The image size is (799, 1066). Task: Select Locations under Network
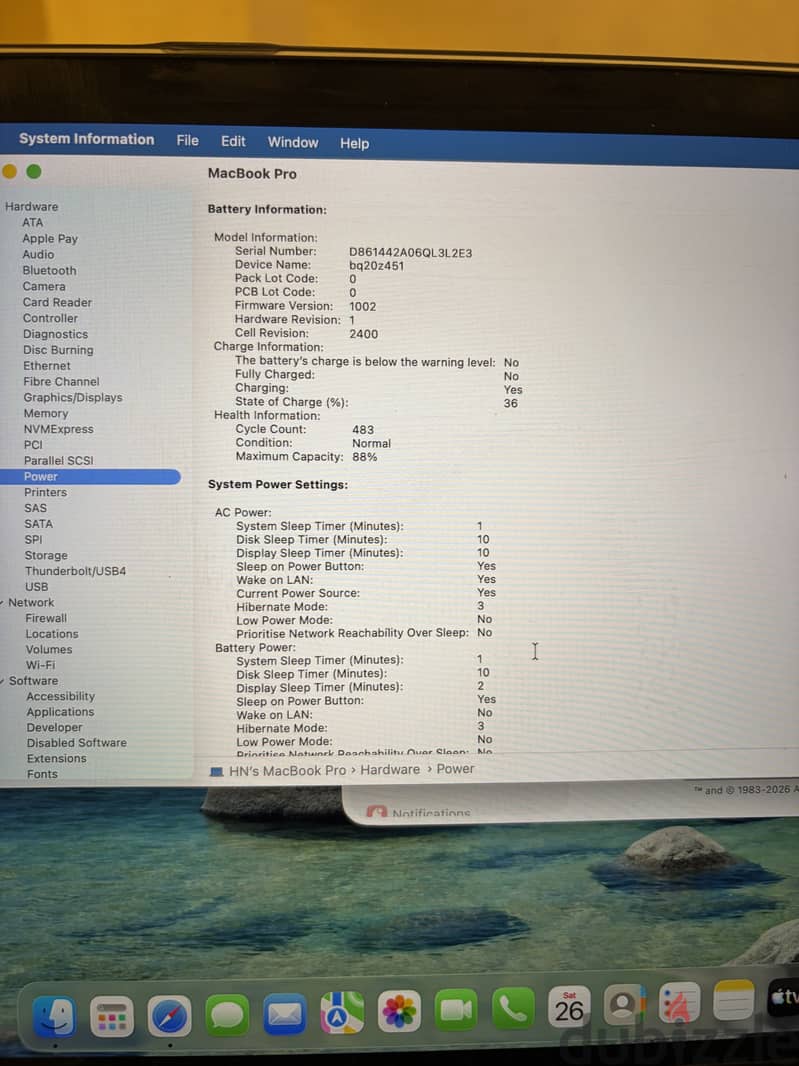coord(52,634)
